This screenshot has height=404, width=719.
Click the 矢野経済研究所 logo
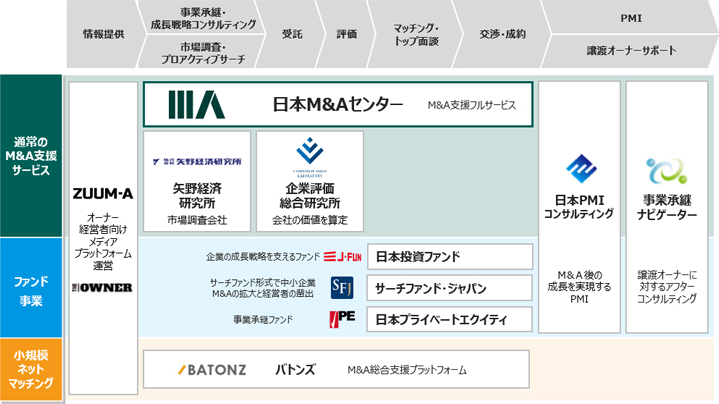pos(197,160)
